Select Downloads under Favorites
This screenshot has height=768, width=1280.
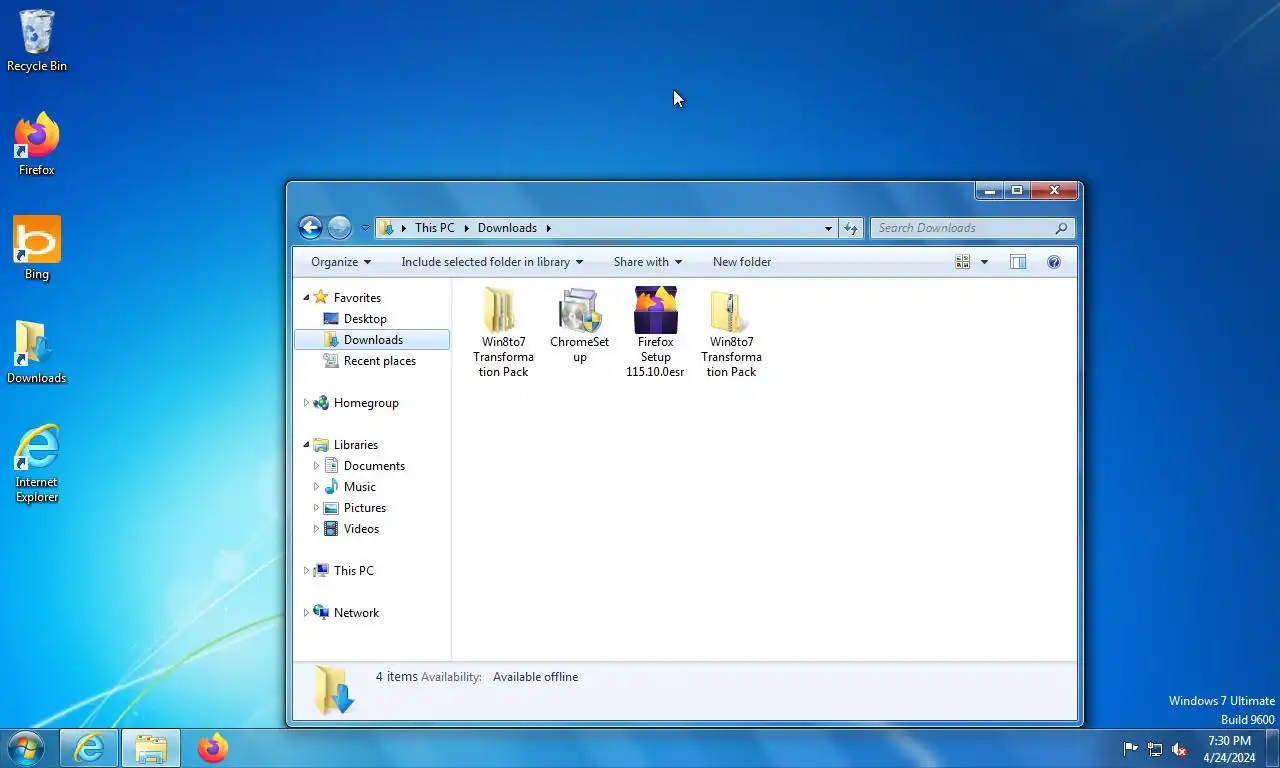point(372,340)
